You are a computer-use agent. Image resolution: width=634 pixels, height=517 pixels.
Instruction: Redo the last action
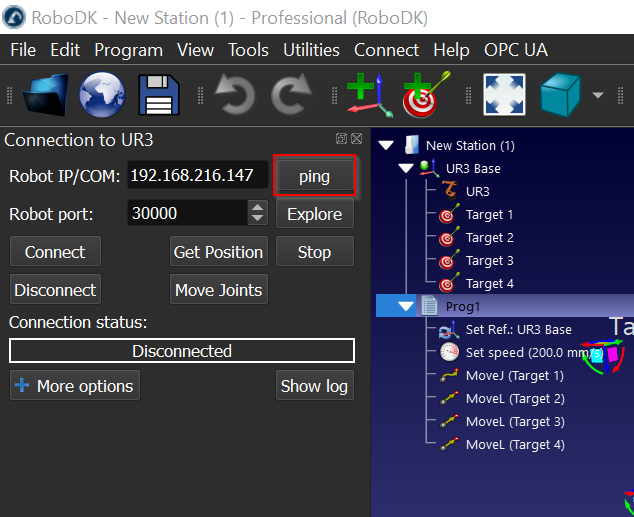coord(291,95)
